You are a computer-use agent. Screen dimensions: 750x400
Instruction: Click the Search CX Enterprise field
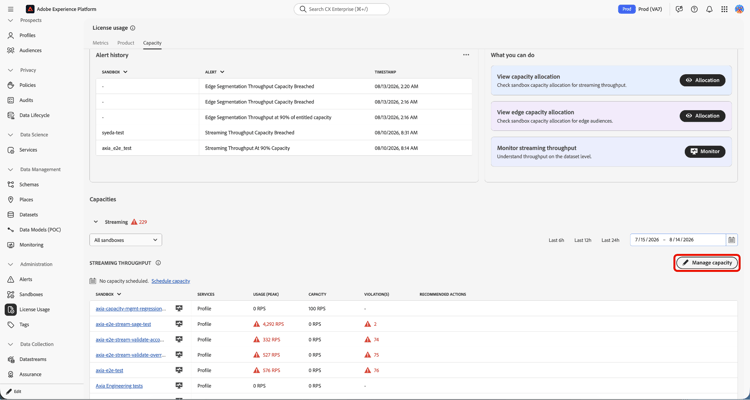point(342,9)
